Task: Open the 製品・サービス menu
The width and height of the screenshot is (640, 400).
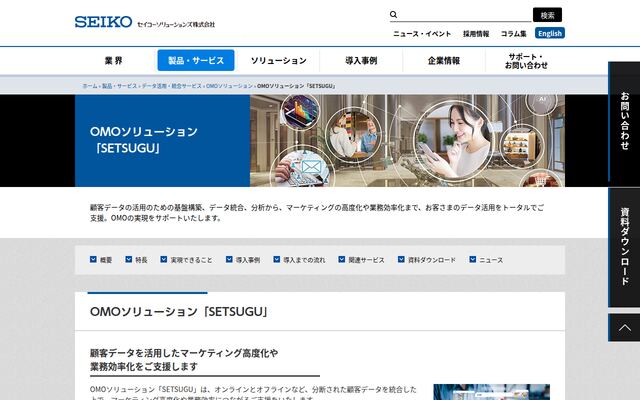Action: (x=196, y=60)
